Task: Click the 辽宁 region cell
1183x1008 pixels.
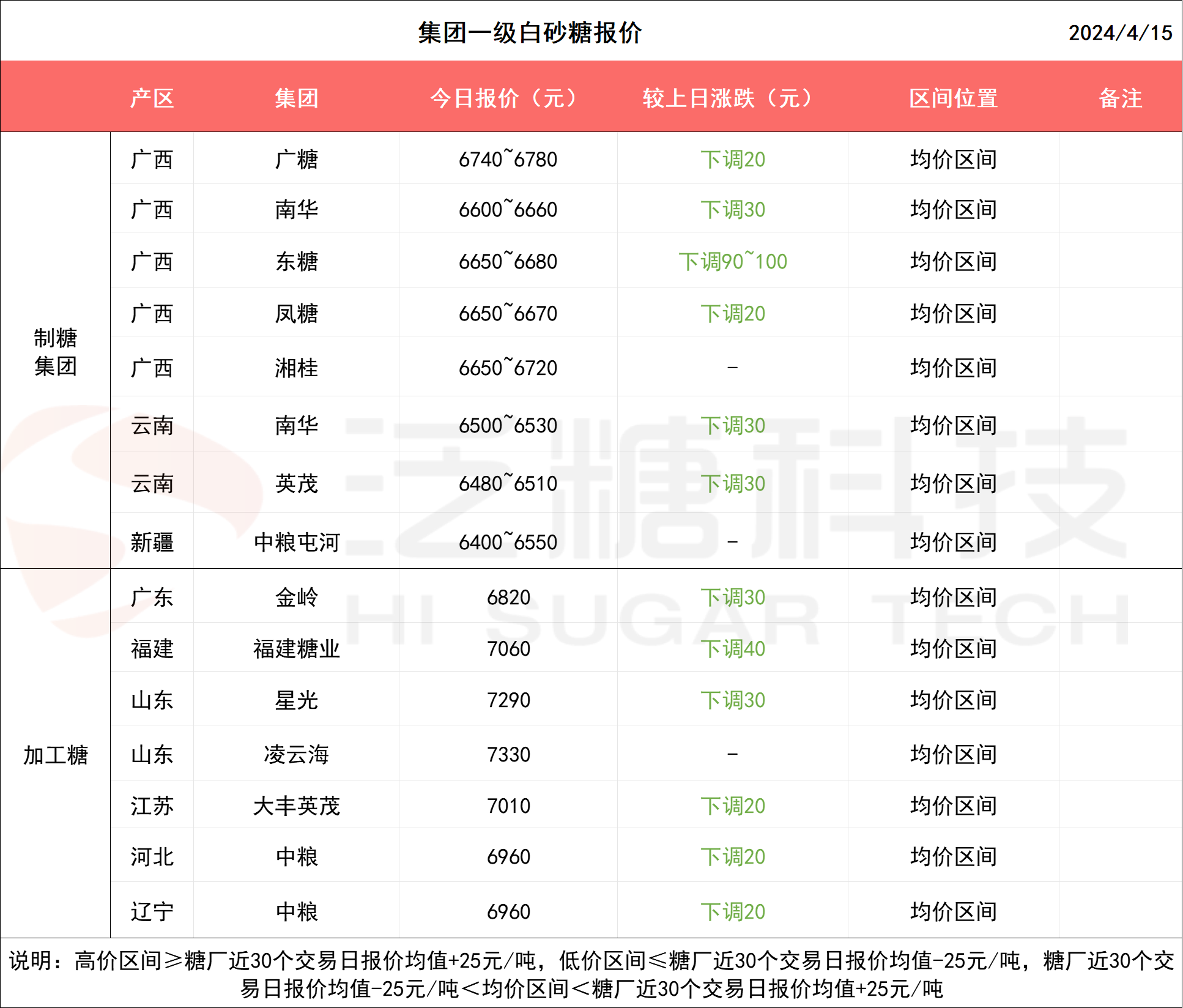Action: coord(152,911)
